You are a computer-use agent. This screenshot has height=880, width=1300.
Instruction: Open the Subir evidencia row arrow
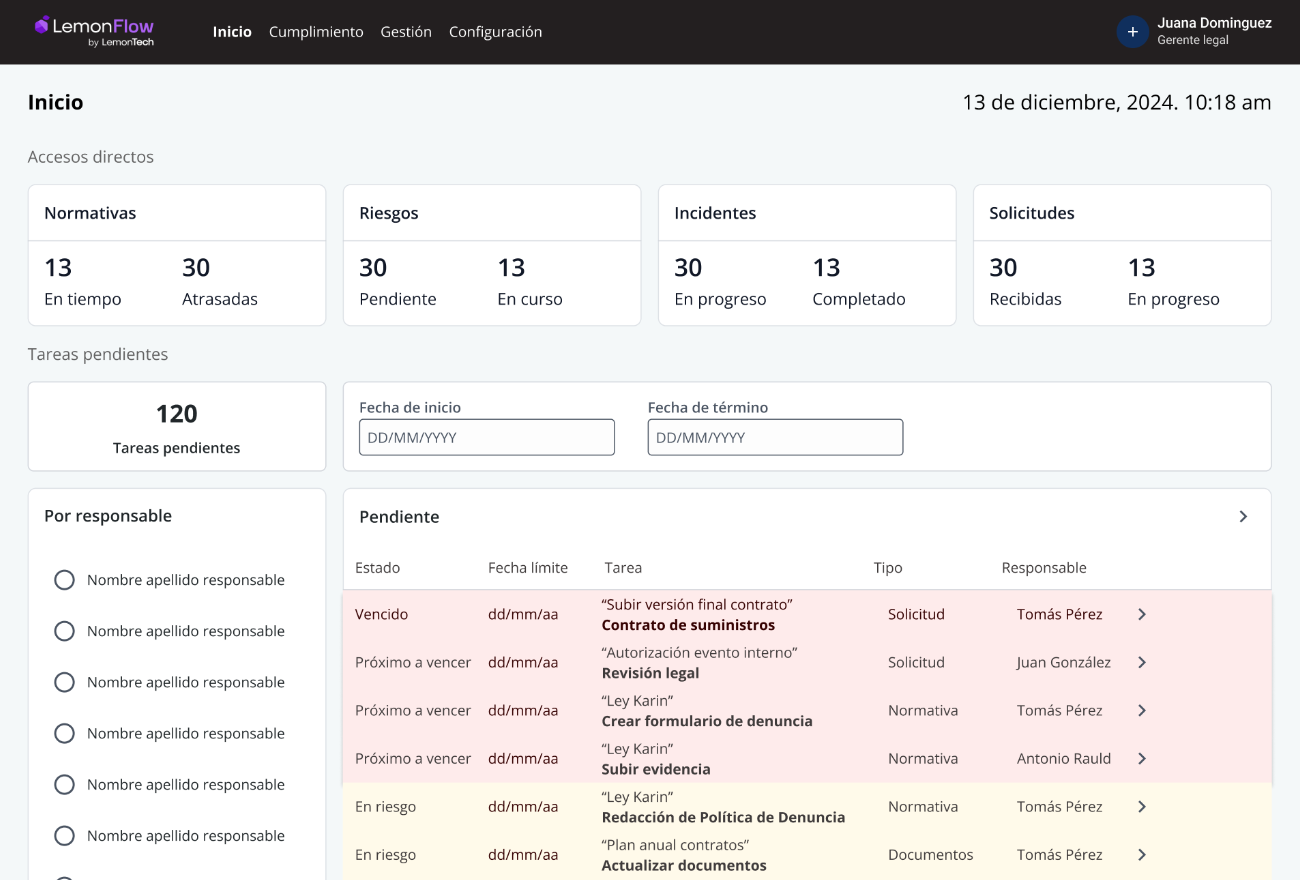(1142, 758)
